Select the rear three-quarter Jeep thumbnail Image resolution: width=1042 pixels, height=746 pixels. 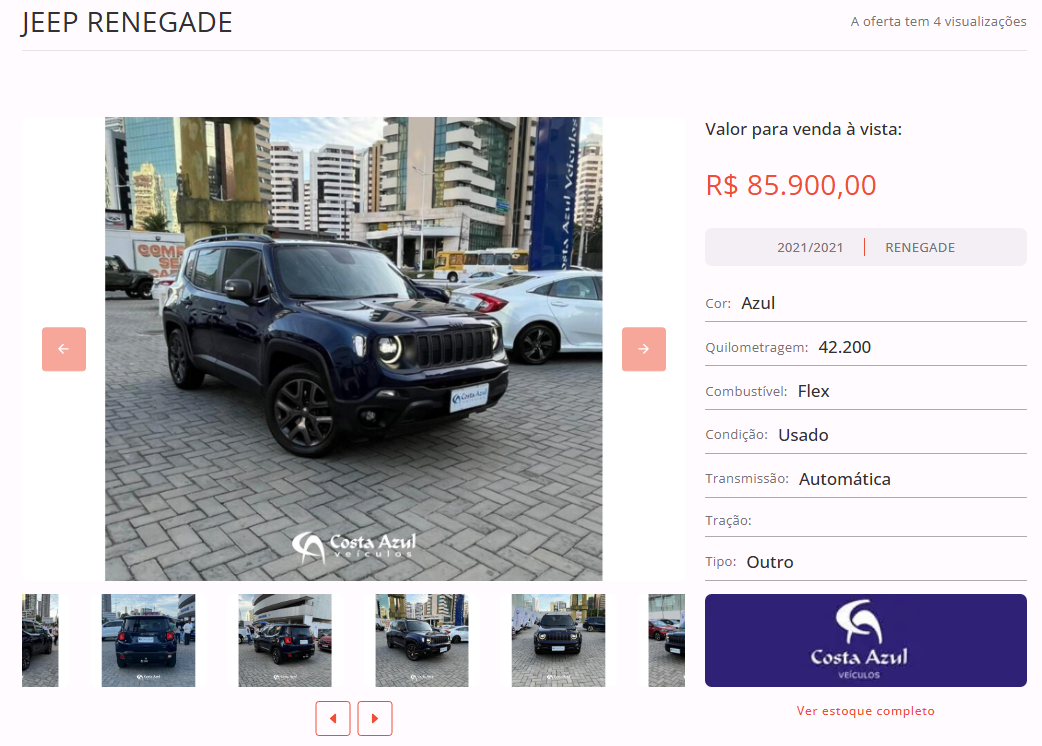point(285,640)
